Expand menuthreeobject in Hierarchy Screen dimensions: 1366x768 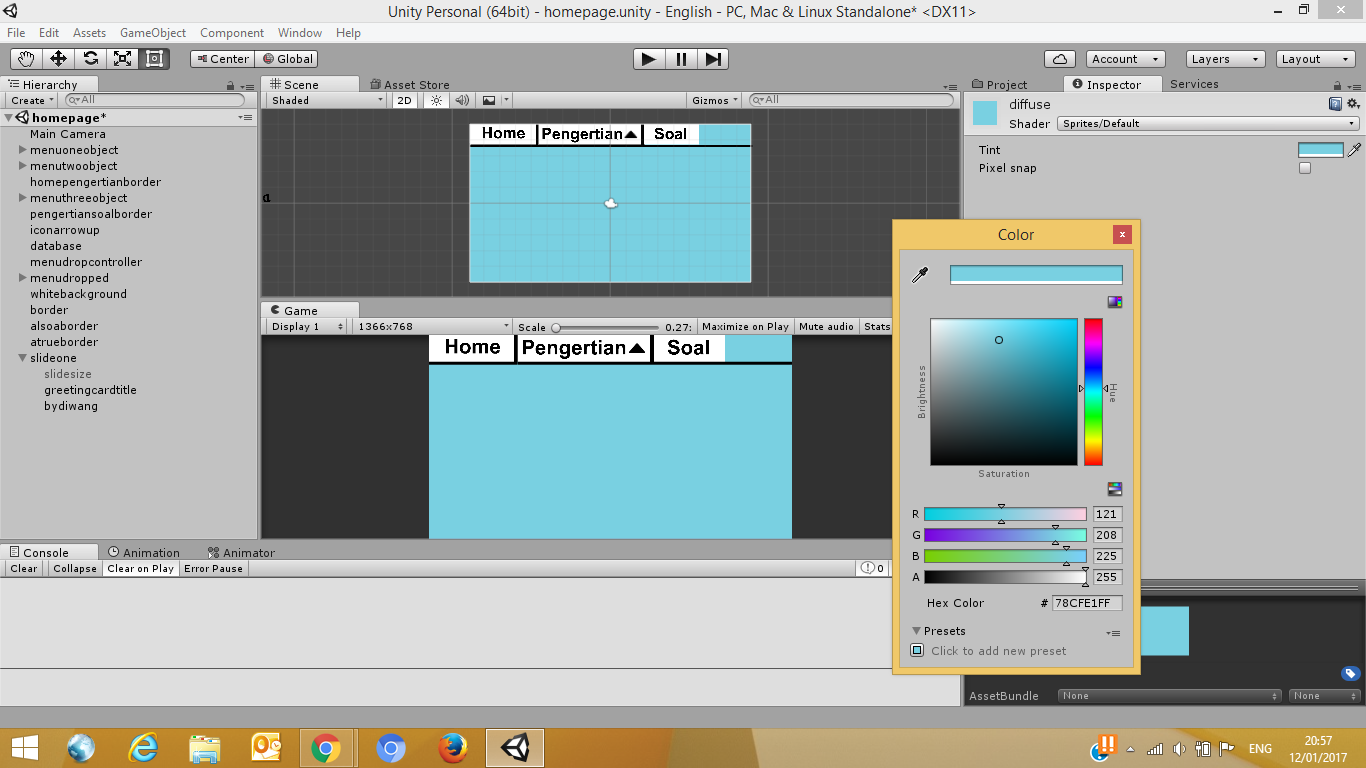(23, 198)
